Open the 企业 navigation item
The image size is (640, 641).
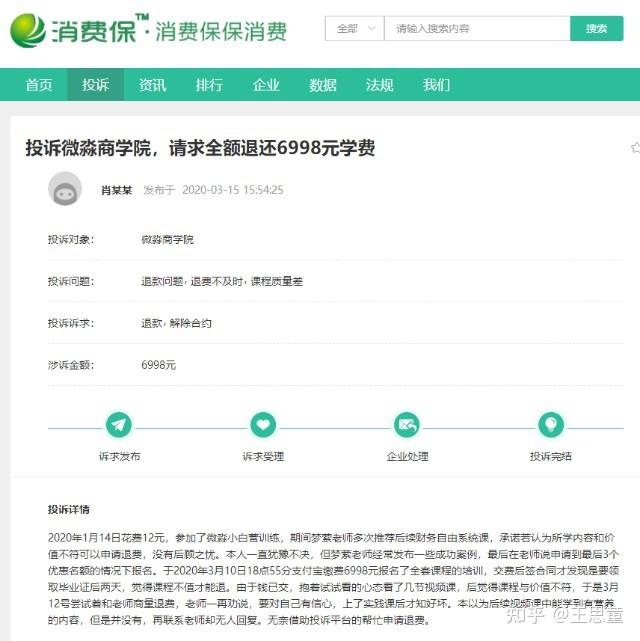266,85
